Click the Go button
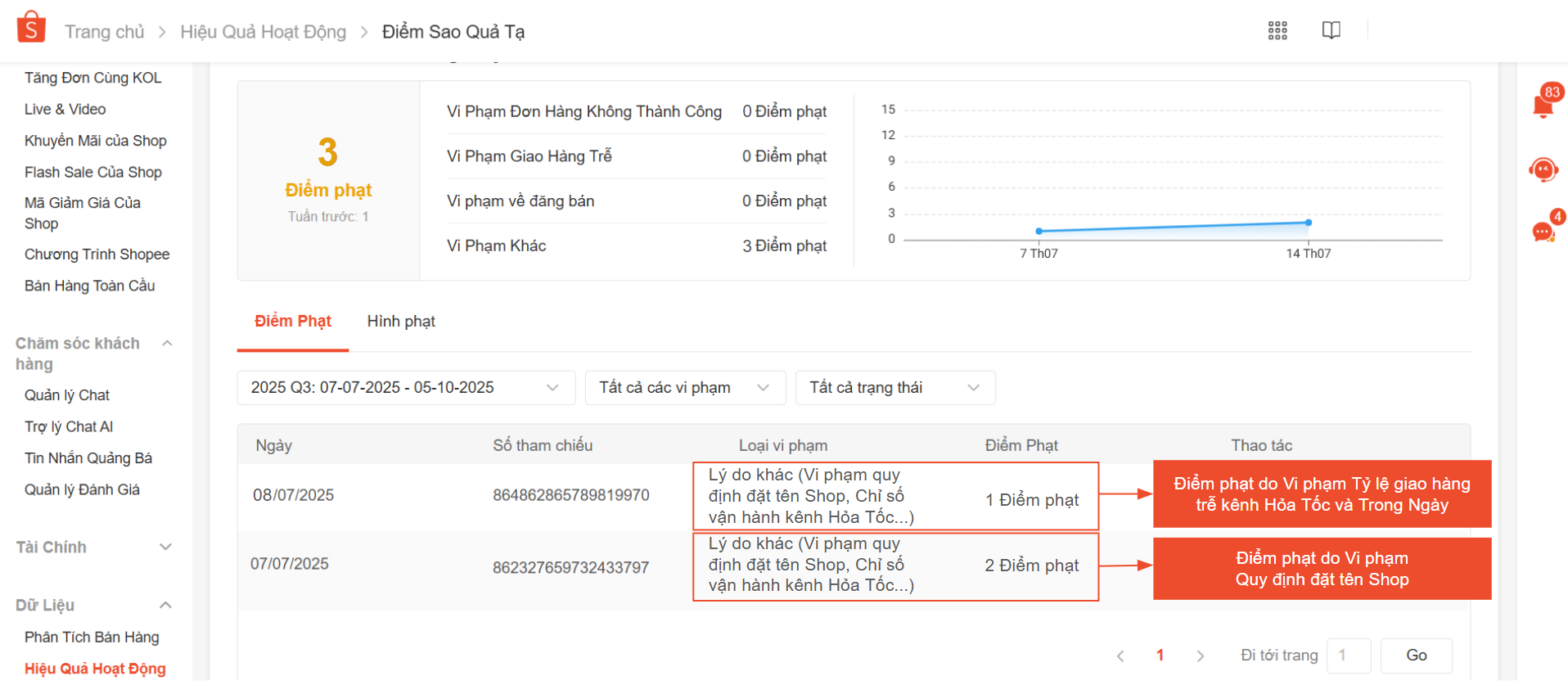The height and width of the screenshot is (685, 1568). pos(1416,656)
